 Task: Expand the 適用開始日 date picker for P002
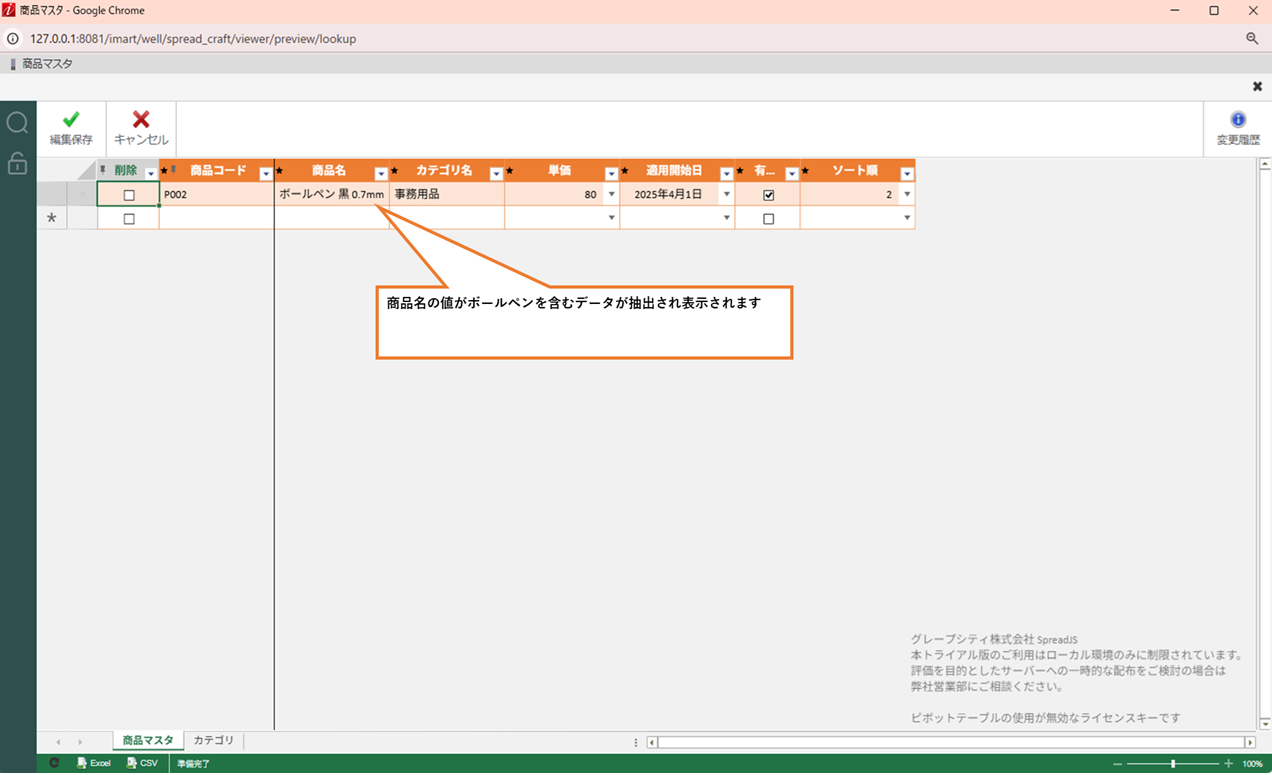click(x=726, y=195)
